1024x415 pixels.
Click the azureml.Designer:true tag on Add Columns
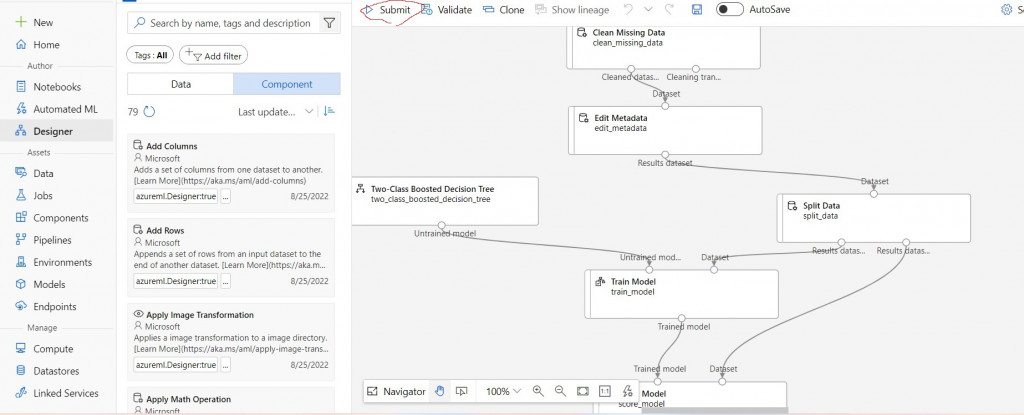(x=175, y=196)
